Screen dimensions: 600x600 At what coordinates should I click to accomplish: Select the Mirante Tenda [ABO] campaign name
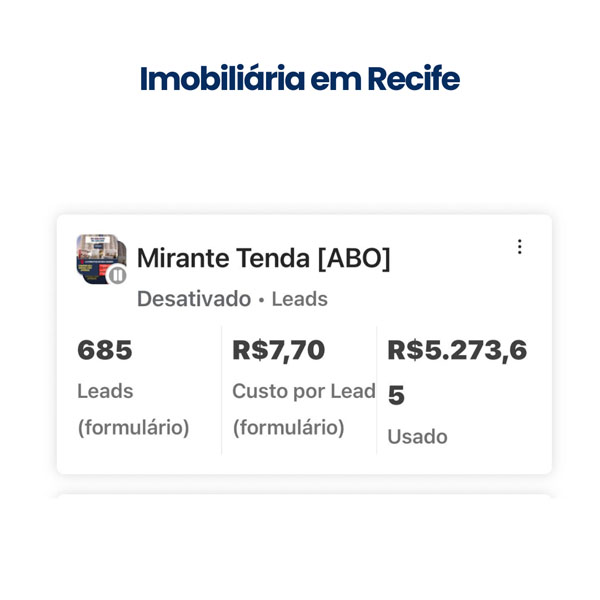pyautogui.click(x=263, y=258)
